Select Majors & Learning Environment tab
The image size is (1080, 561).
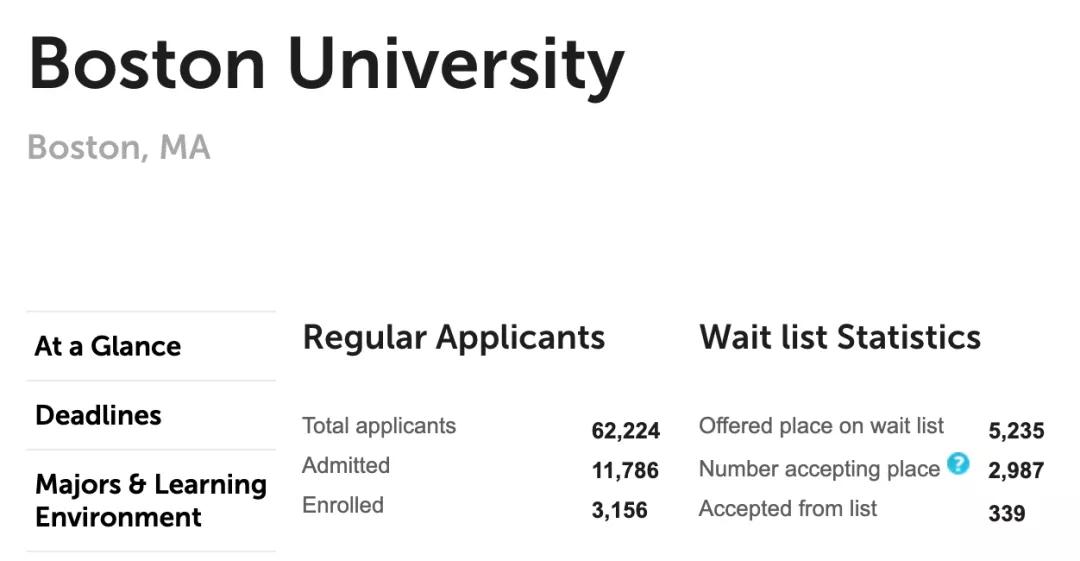click(151, 500)
